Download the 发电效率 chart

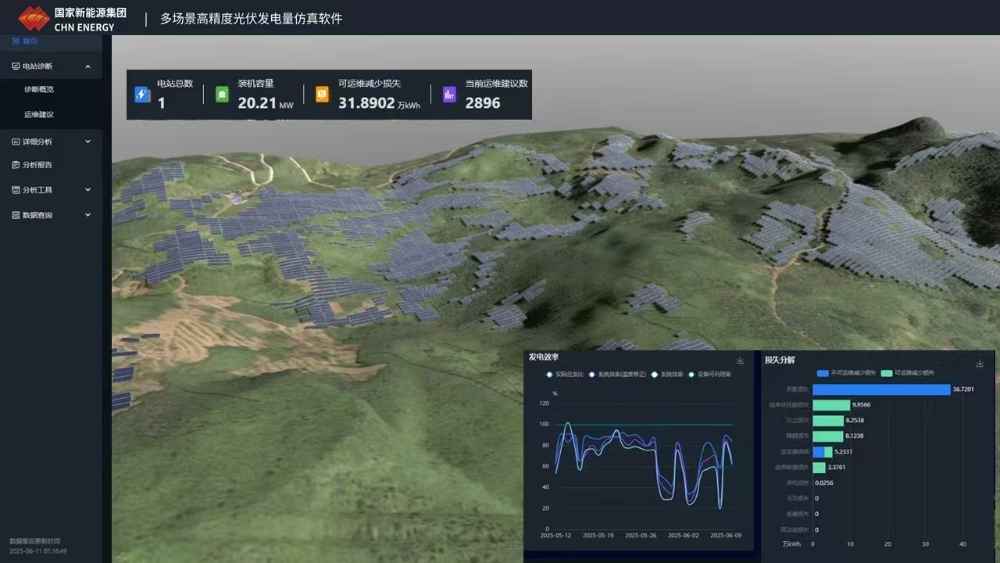(x=740, y=361)
